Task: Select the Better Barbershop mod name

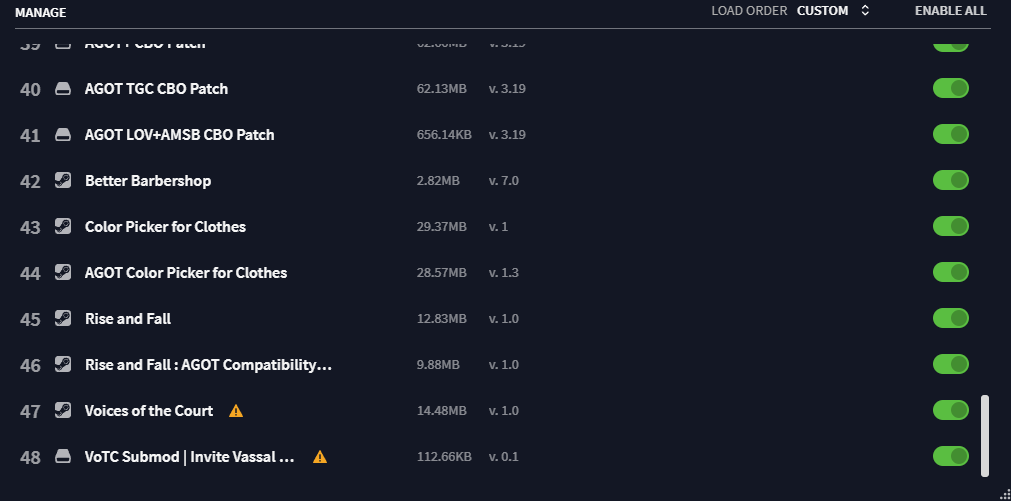Action: point(148,181)
